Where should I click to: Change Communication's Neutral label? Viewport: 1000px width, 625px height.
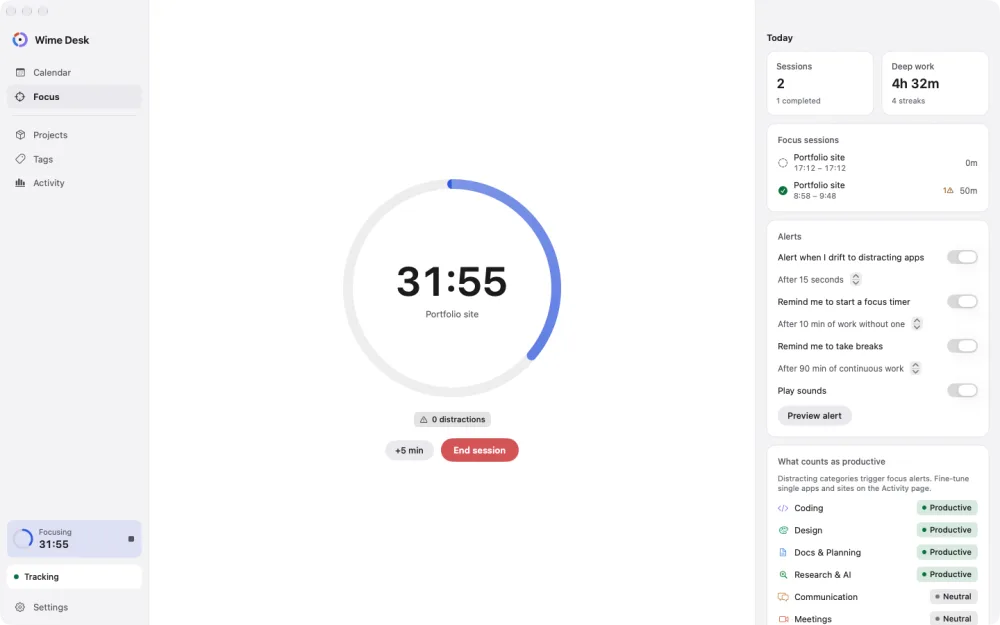[953, 597]
